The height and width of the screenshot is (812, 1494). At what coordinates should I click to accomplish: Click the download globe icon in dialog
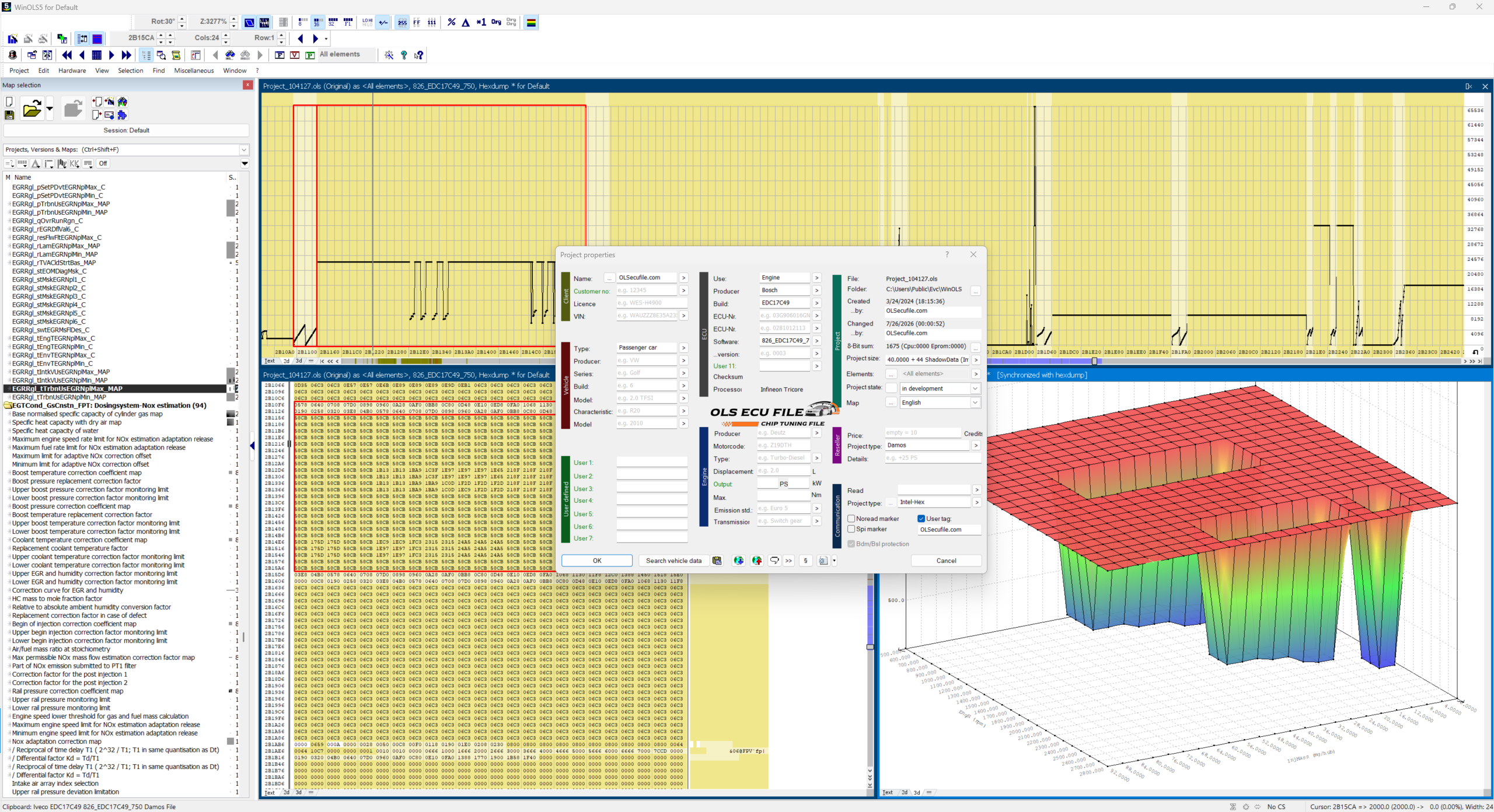point(738,561)
